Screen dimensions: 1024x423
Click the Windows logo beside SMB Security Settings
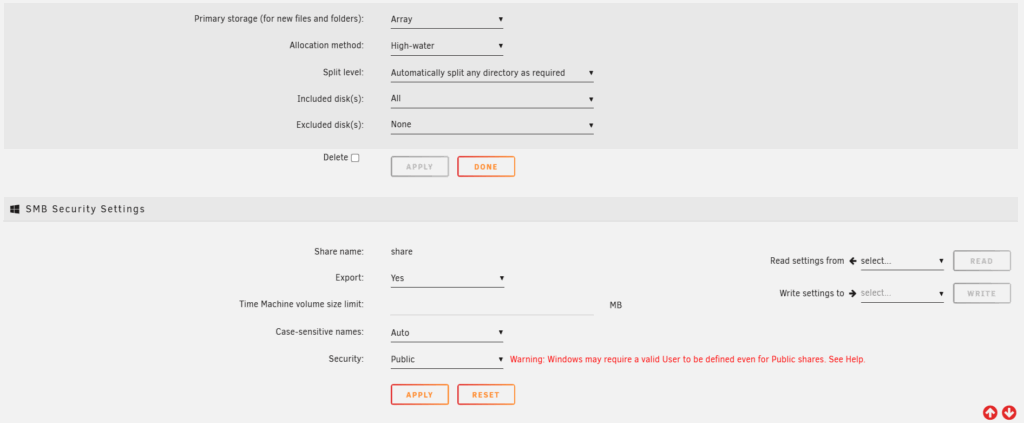click(15, 210)
